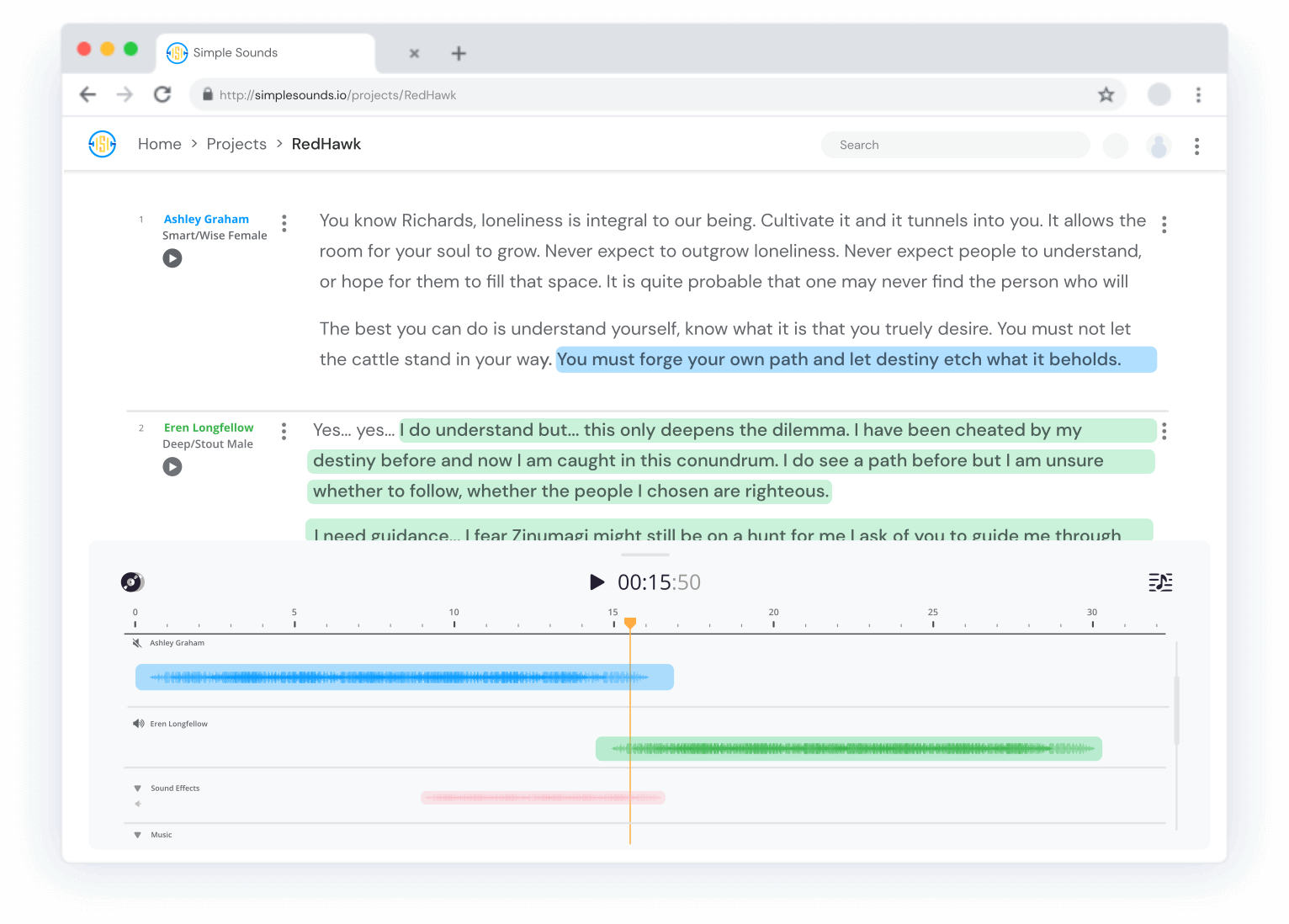The image size is (1289, 924).
Task: Collapse the Music track group
Action: [x=138, y=835]
